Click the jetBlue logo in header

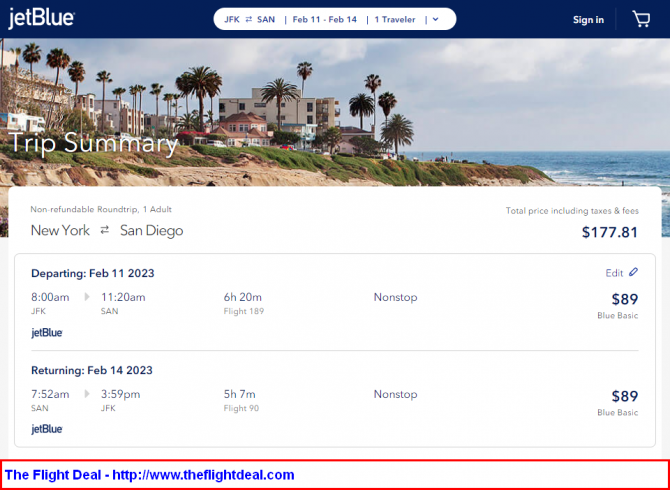41,19
